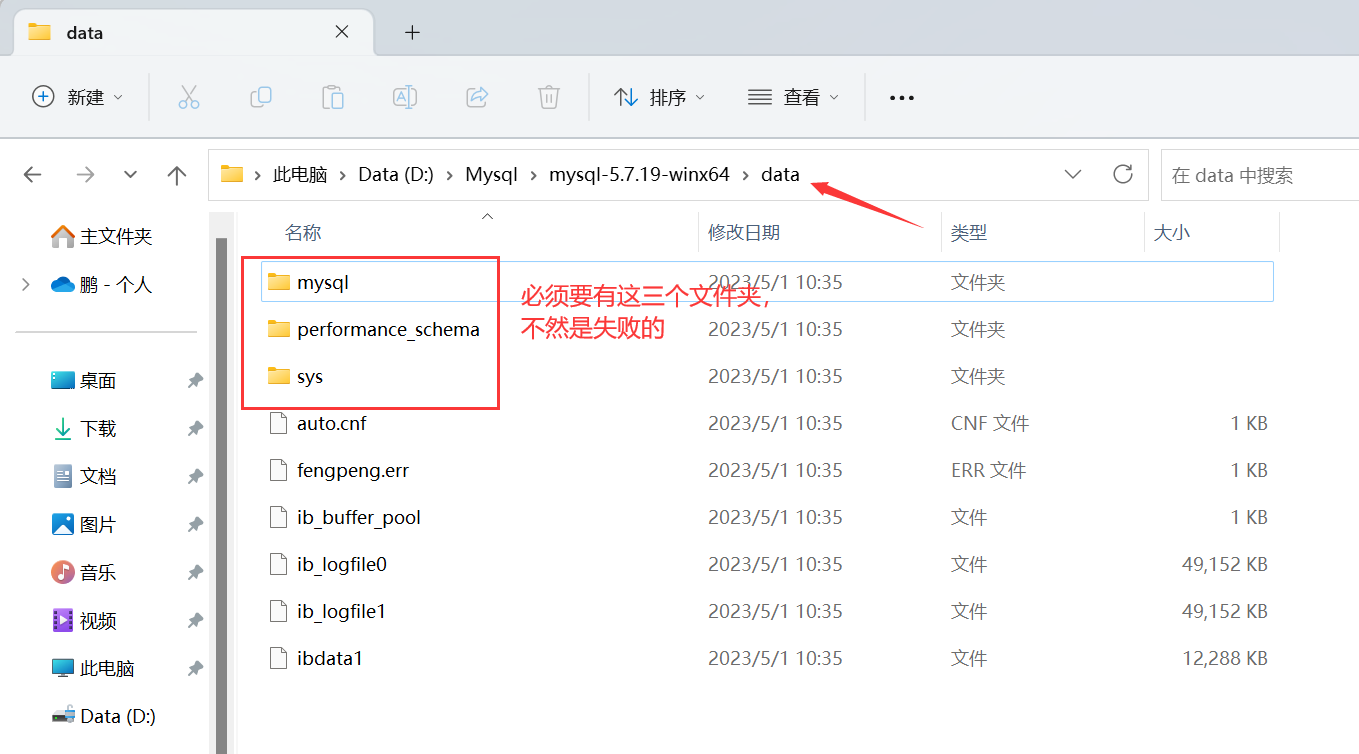Click the navigation pane vertical scrollbar
1359x754 pixels.
[x=223, y=495]
